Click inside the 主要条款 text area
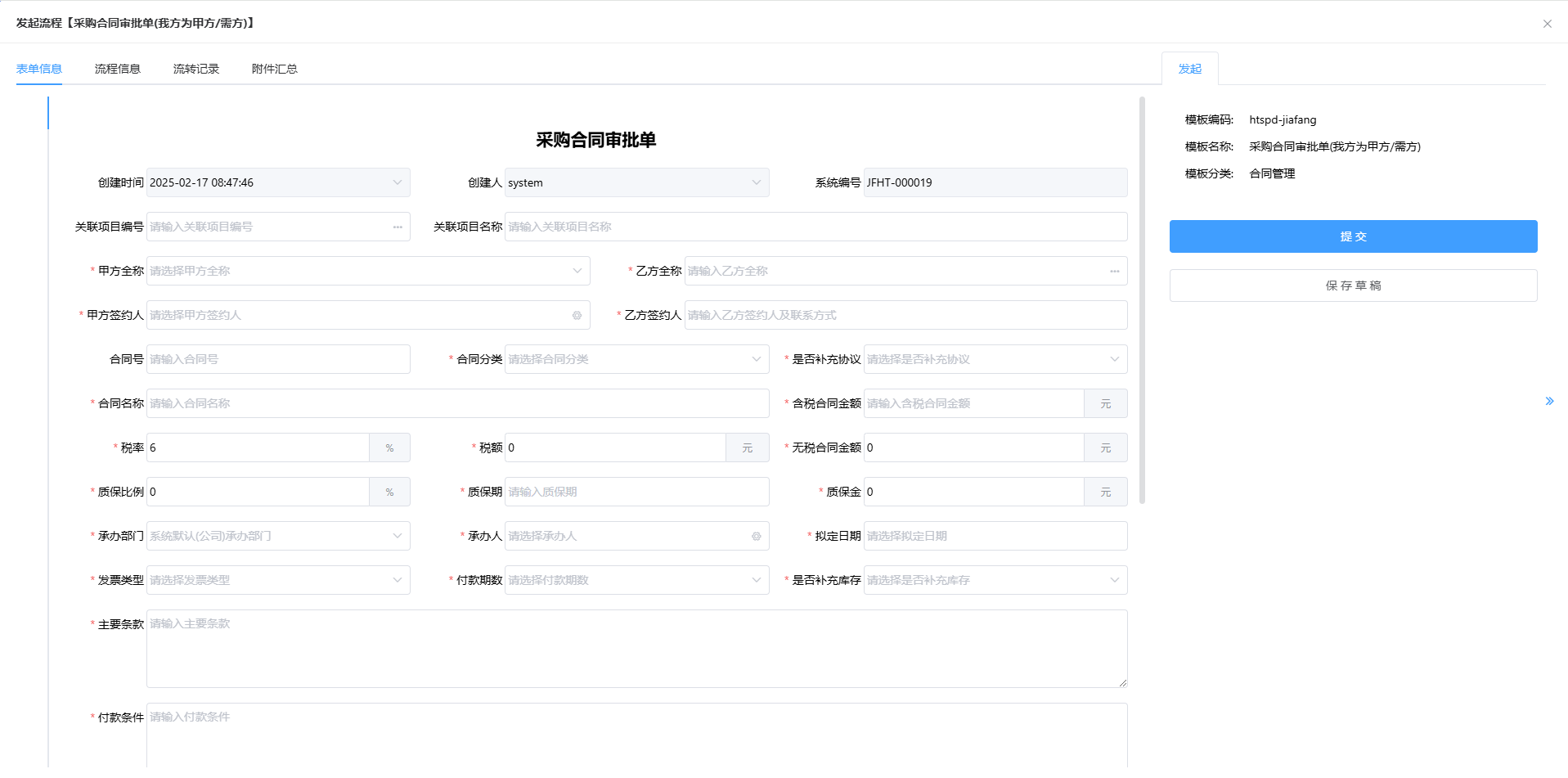 tap(637, 649)
